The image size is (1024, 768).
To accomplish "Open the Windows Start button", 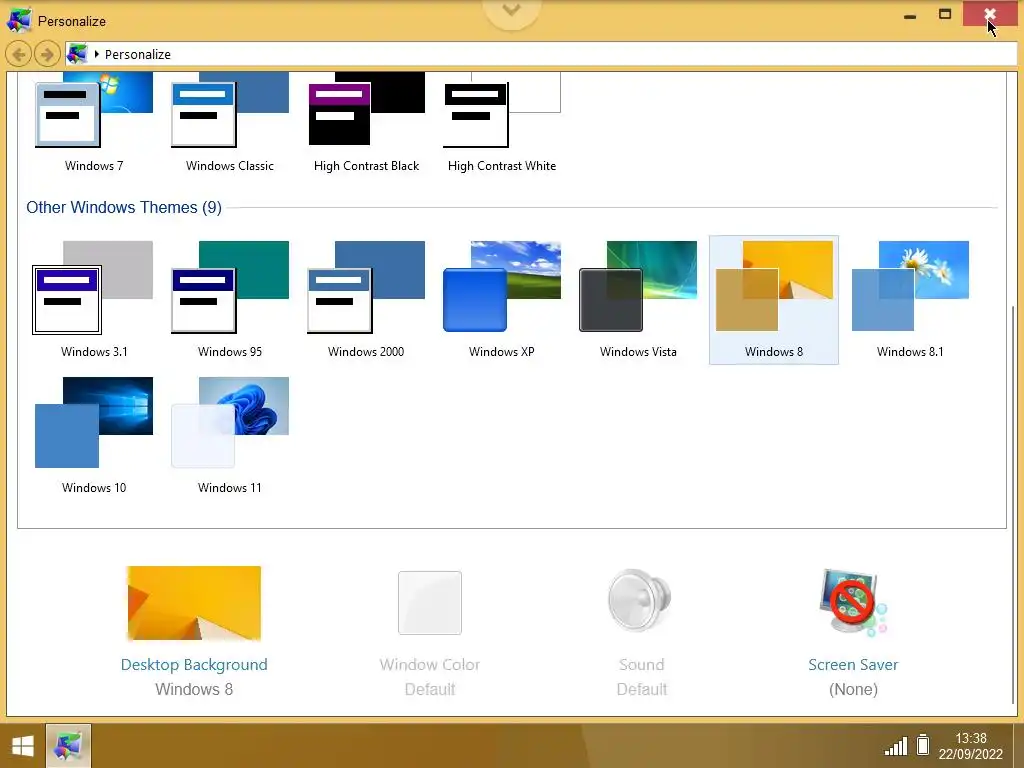I will [22, 746].
